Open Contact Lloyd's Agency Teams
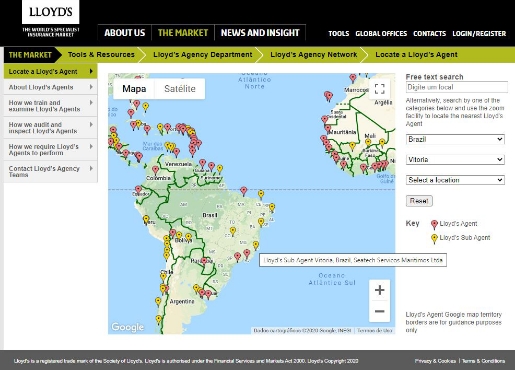515x370 pixels. [50, 171]
